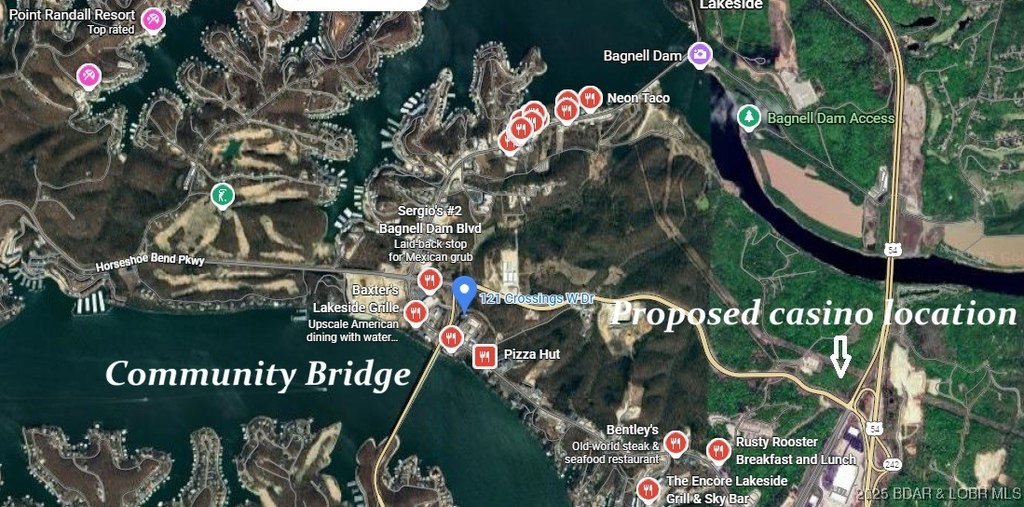Click the Rusty Rooster restaurant marker
This screenshot has width=1024, height=507.
[x=718, y=450]
